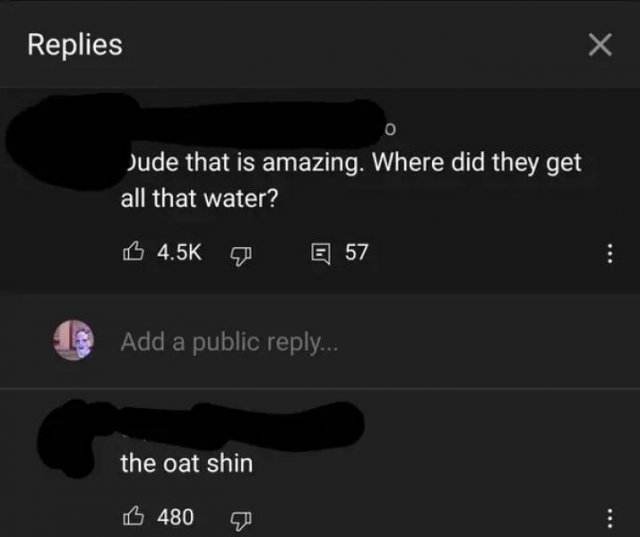
Task: Focus the "Add a public reply..." field
Action: [300, 341]
